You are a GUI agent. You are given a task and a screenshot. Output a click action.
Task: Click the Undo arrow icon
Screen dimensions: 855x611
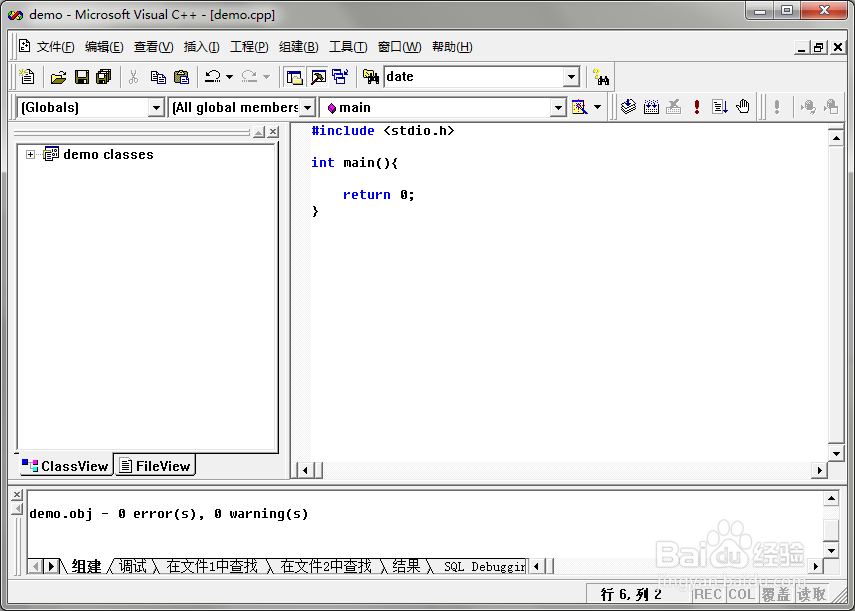(213, 77)
